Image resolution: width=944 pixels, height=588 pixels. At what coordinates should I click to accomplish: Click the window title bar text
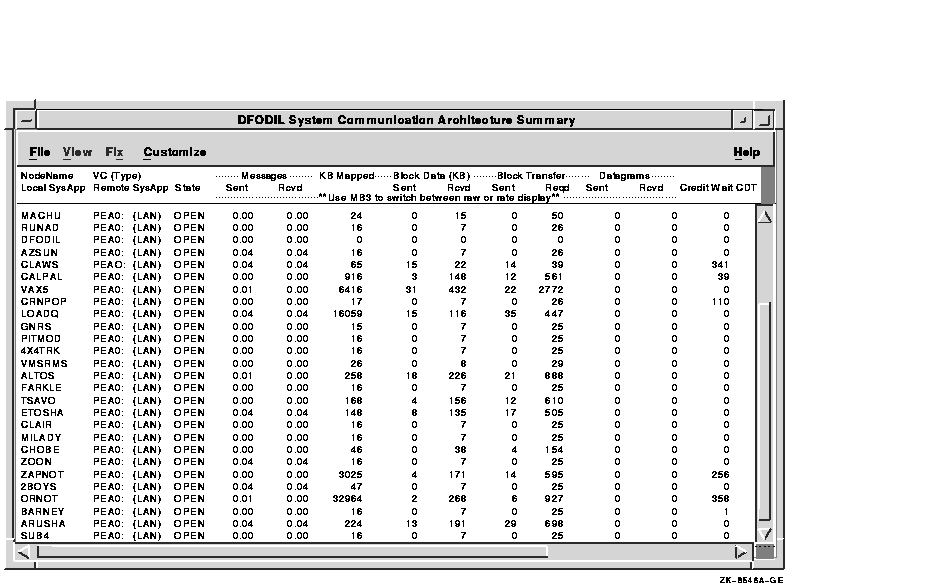point(406,120)
